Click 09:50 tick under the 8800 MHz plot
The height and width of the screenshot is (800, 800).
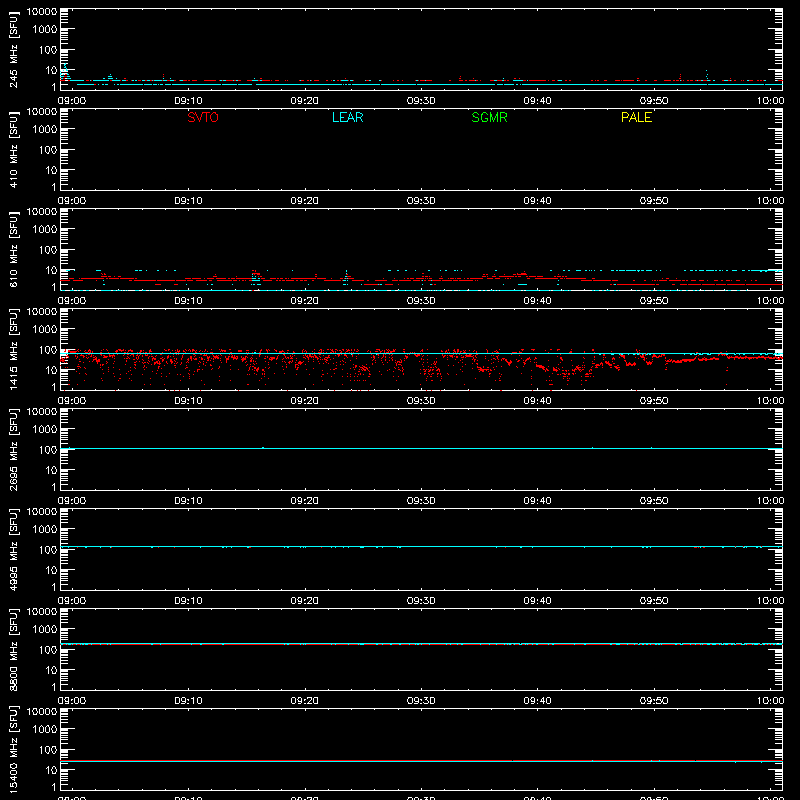[x=654, y=701]
